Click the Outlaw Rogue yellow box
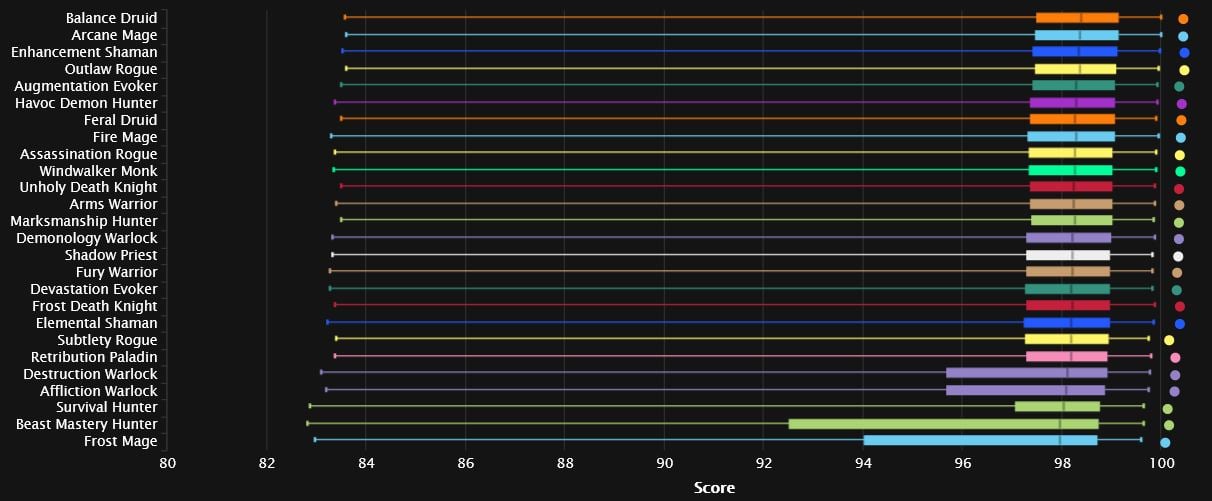 coord(1075,69)
